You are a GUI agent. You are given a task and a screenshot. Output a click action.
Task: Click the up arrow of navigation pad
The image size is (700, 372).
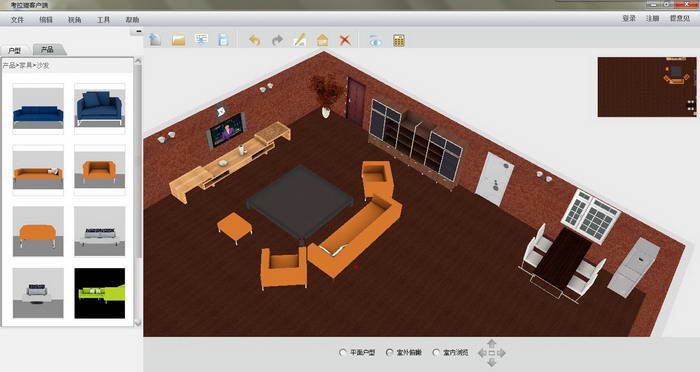pos(492,343)
